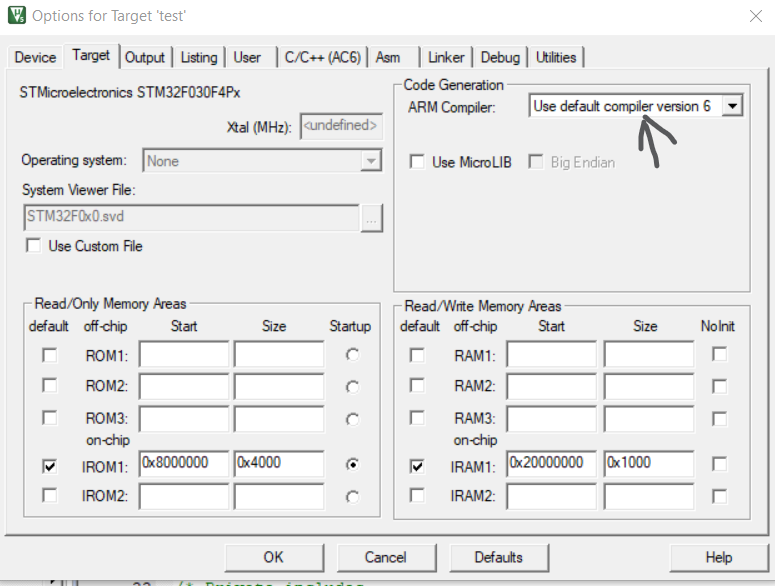The height and width of the screenshot is (586, 775).
Task: Click the Cancel button
Action: click(x=386, y=558)
